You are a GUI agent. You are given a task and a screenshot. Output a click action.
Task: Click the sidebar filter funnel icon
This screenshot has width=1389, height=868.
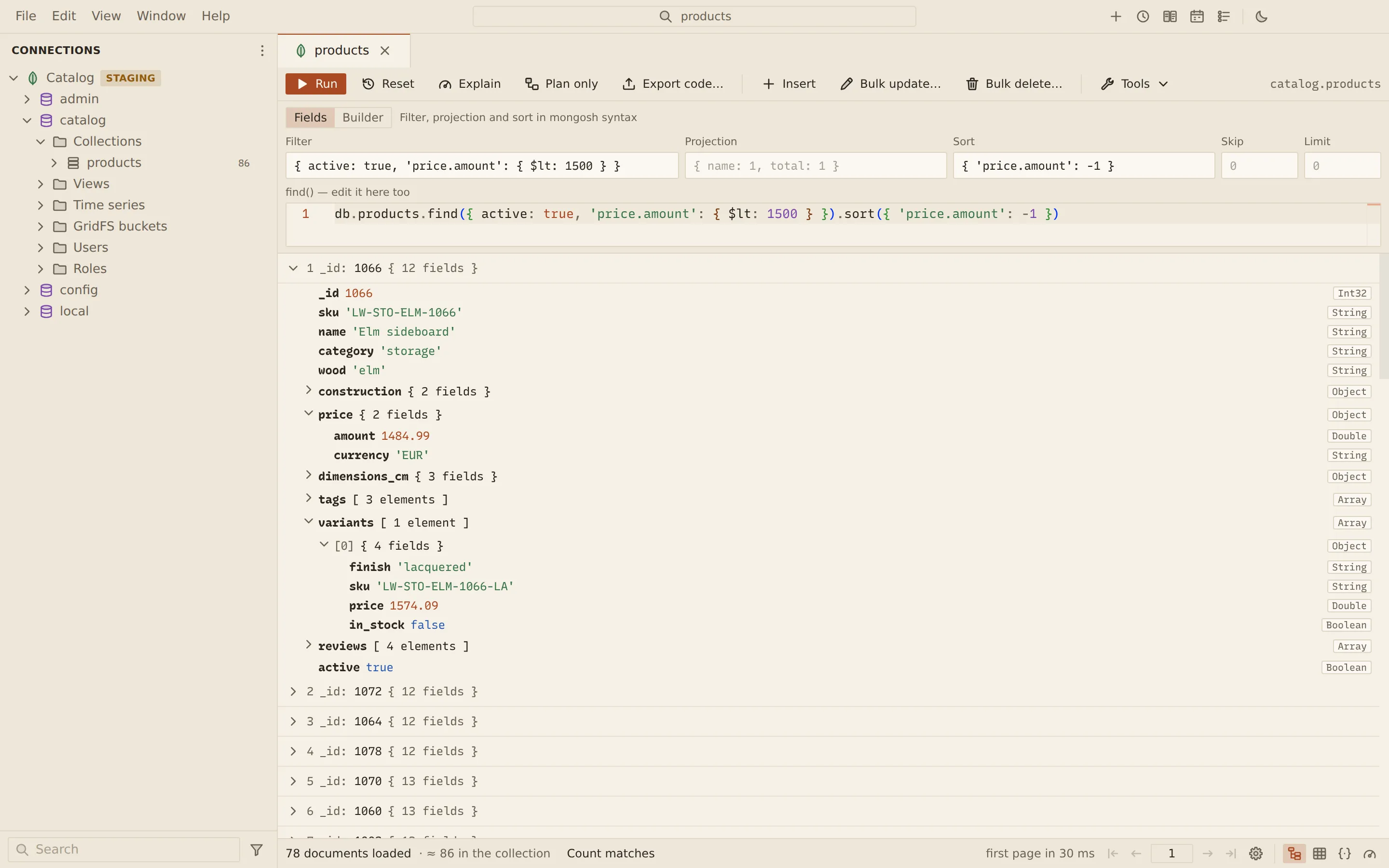click(257, 850)
